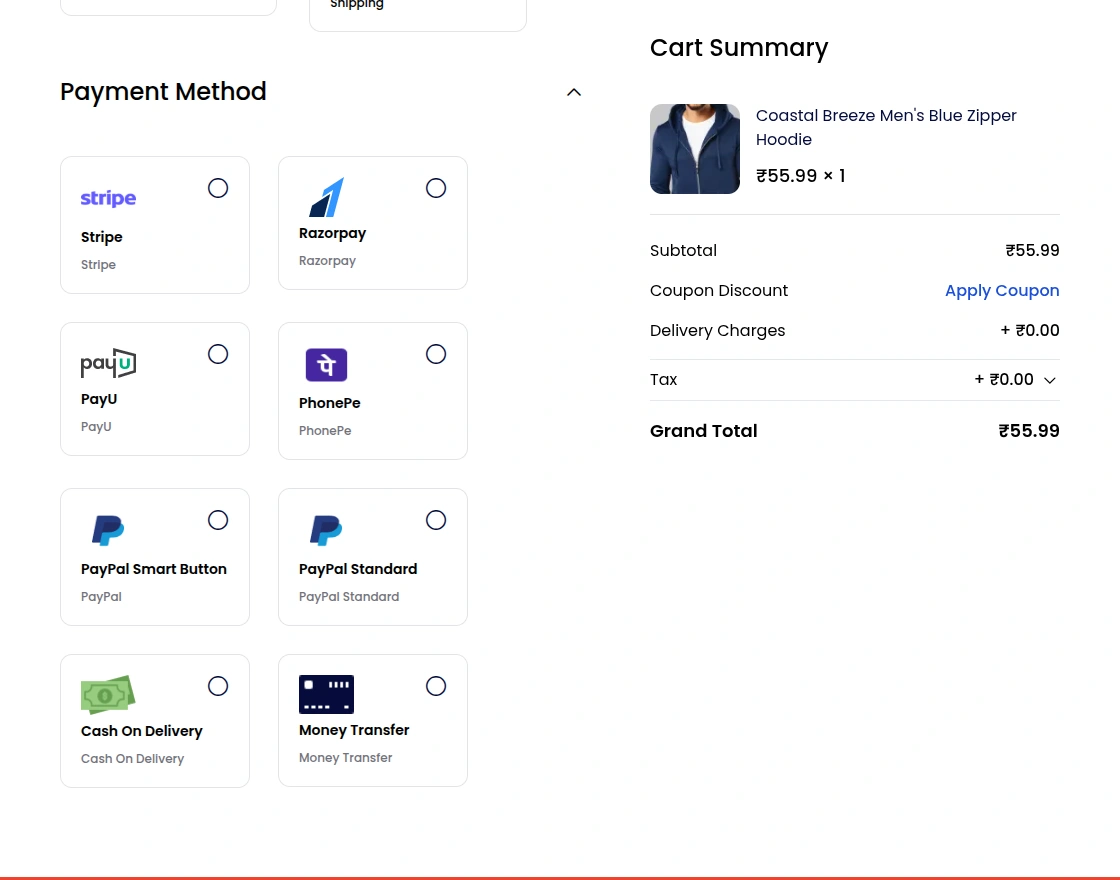Viewport: 1120px width, 880px height.
Task: Expand the Tax breakdown chevron
Action: tap(1049, 380)
